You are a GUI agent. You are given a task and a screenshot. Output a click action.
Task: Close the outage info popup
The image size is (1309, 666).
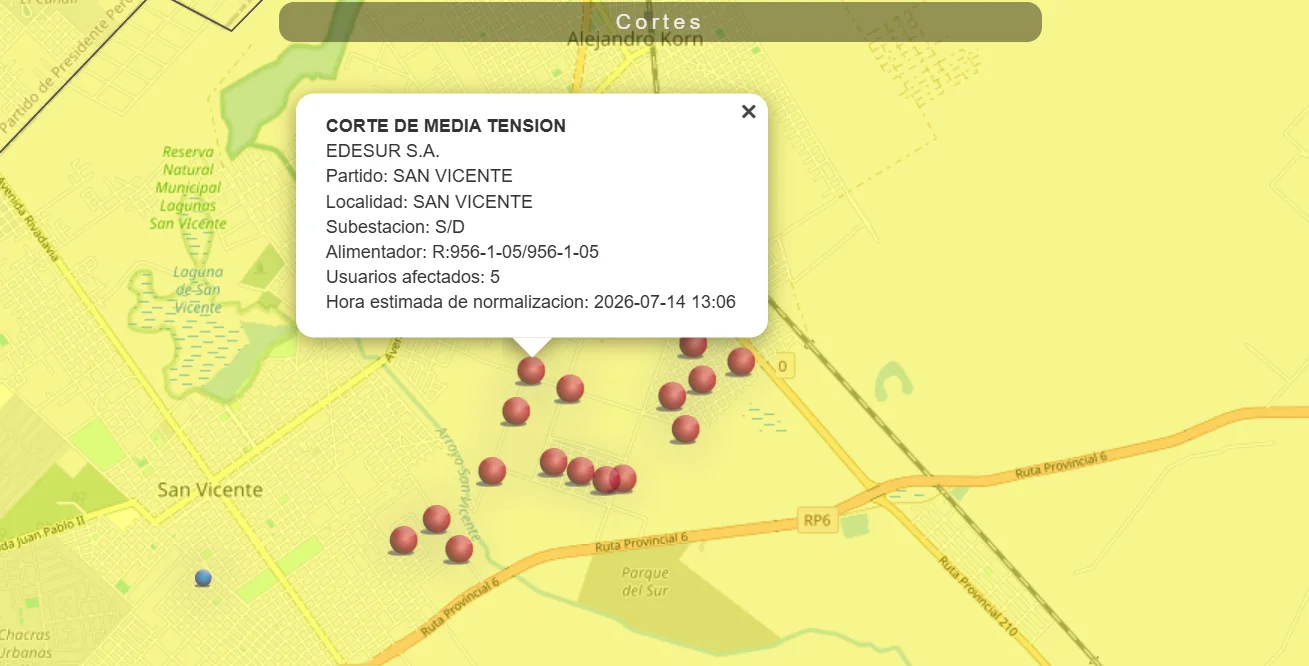coord(748,112)
